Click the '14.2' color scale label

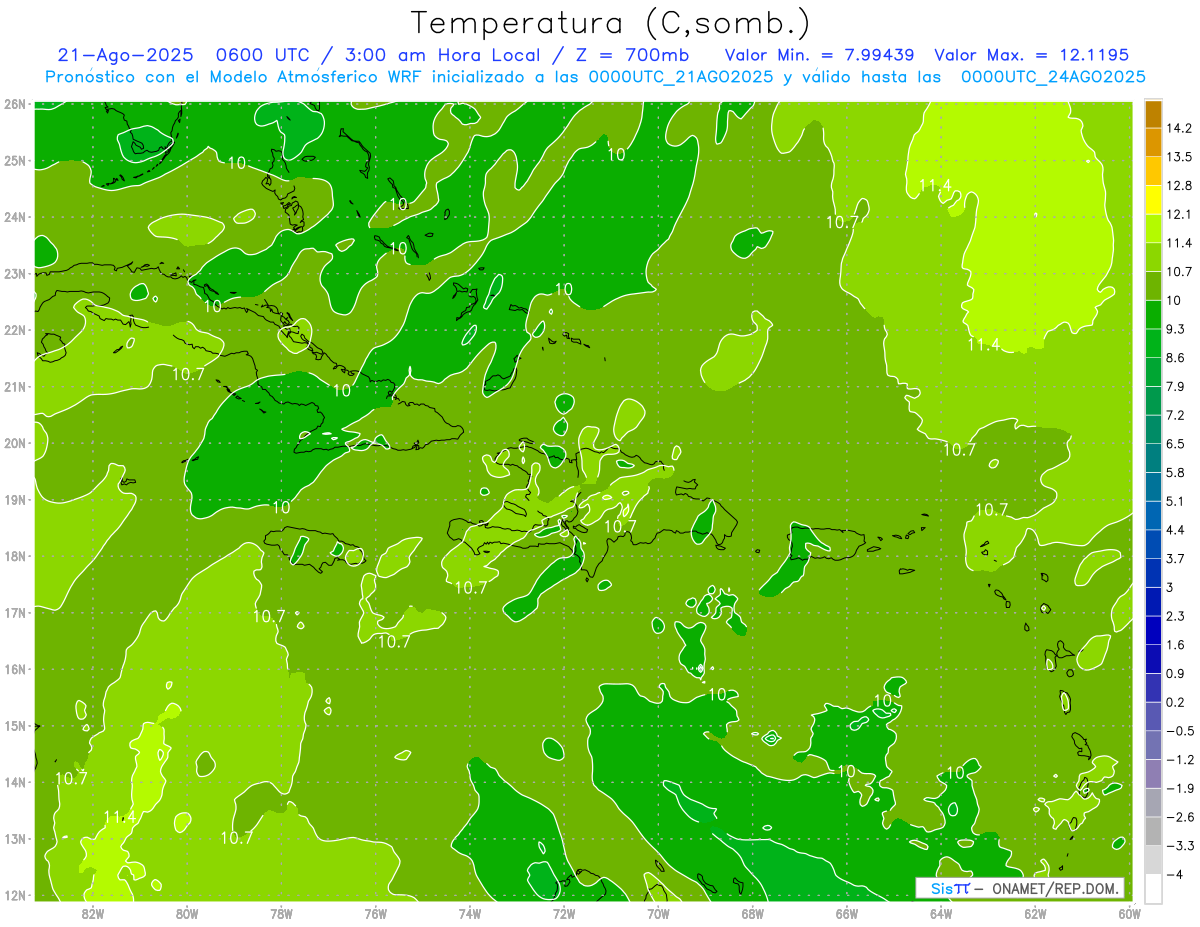(x=1180, y=129)
